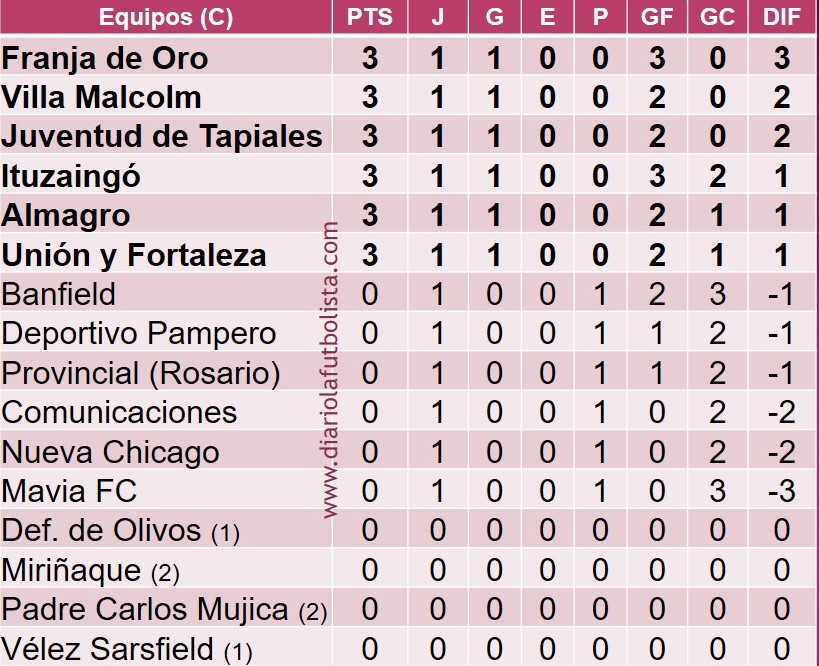Click the GF column header
819x666 pixels.
(657, 18)
